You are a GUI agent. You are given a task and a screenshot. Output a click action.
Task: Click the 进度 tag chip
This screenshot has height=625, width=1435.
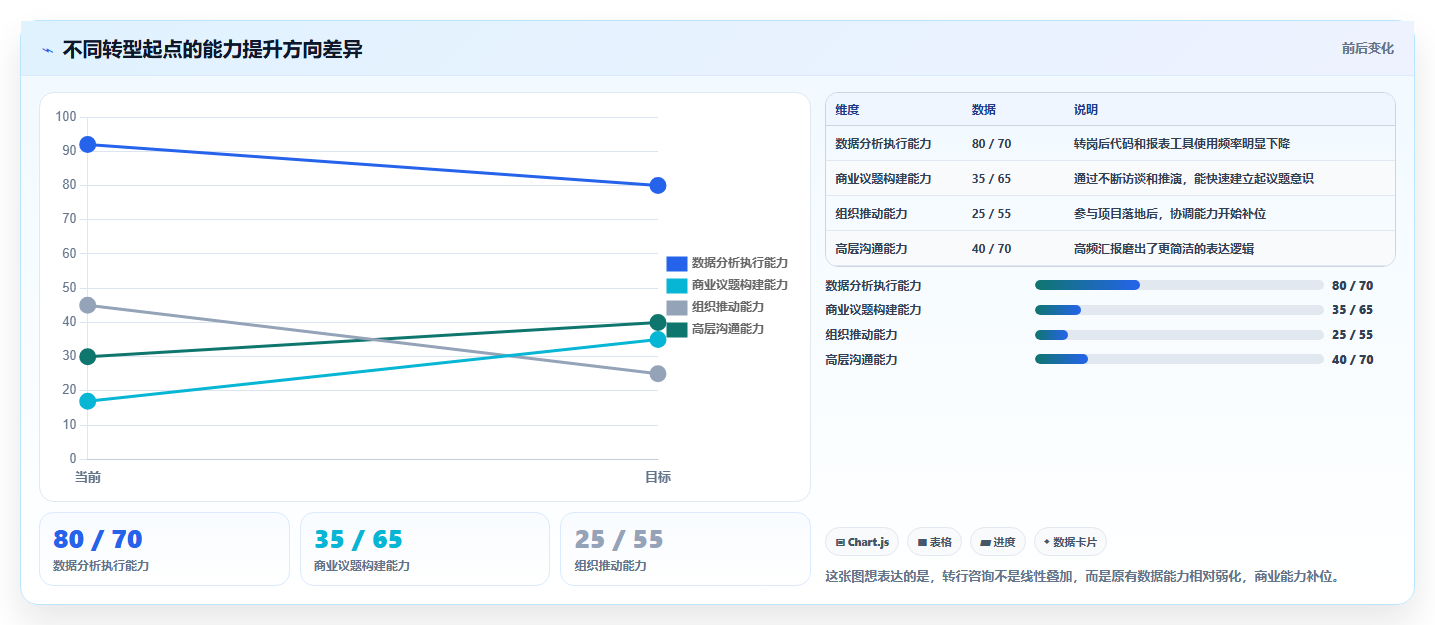click(998, 542)
